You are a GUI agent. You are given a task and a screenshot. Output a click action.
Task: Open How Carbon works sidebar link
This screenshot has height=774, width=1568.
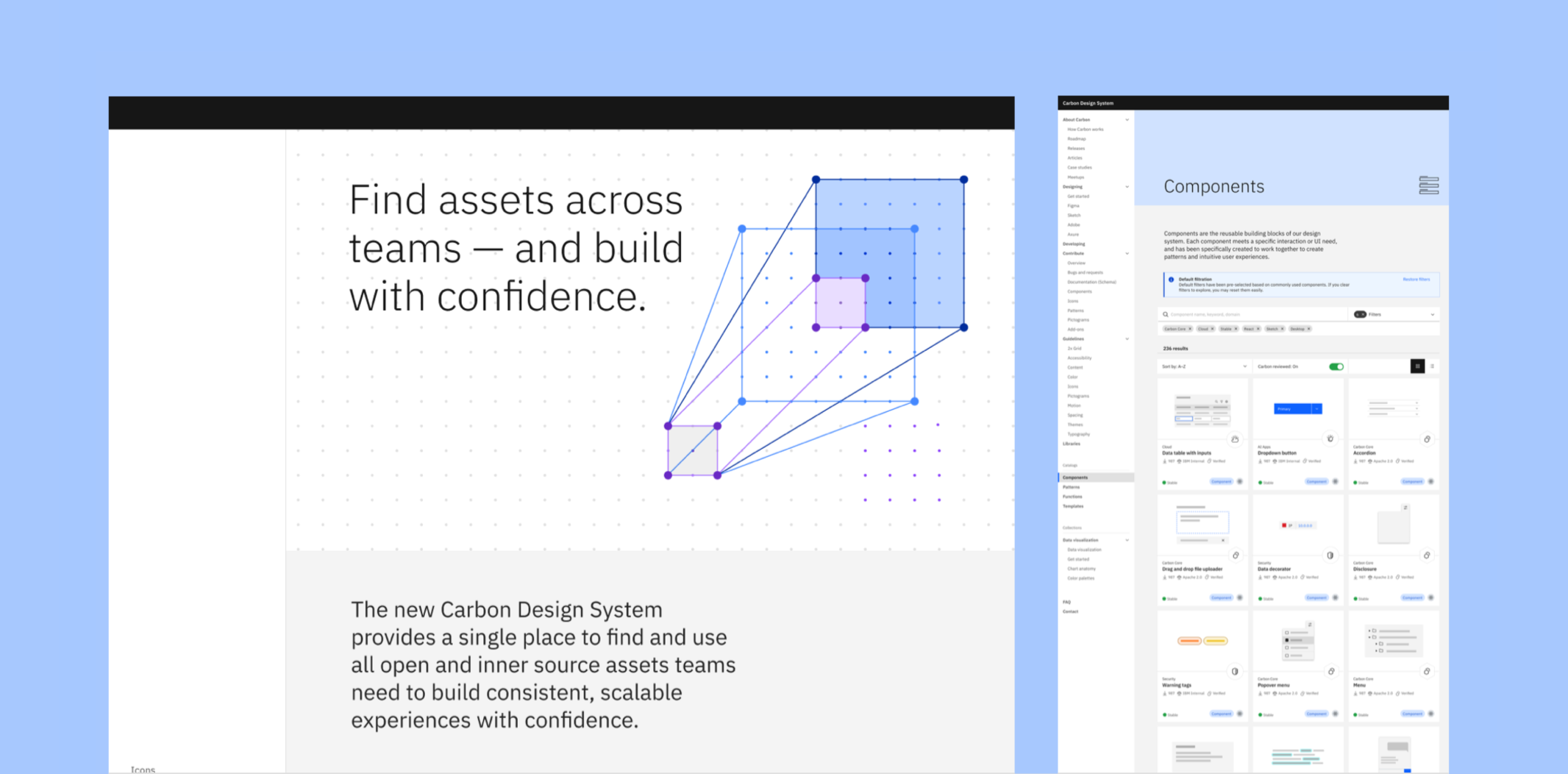coord(1086,129)
